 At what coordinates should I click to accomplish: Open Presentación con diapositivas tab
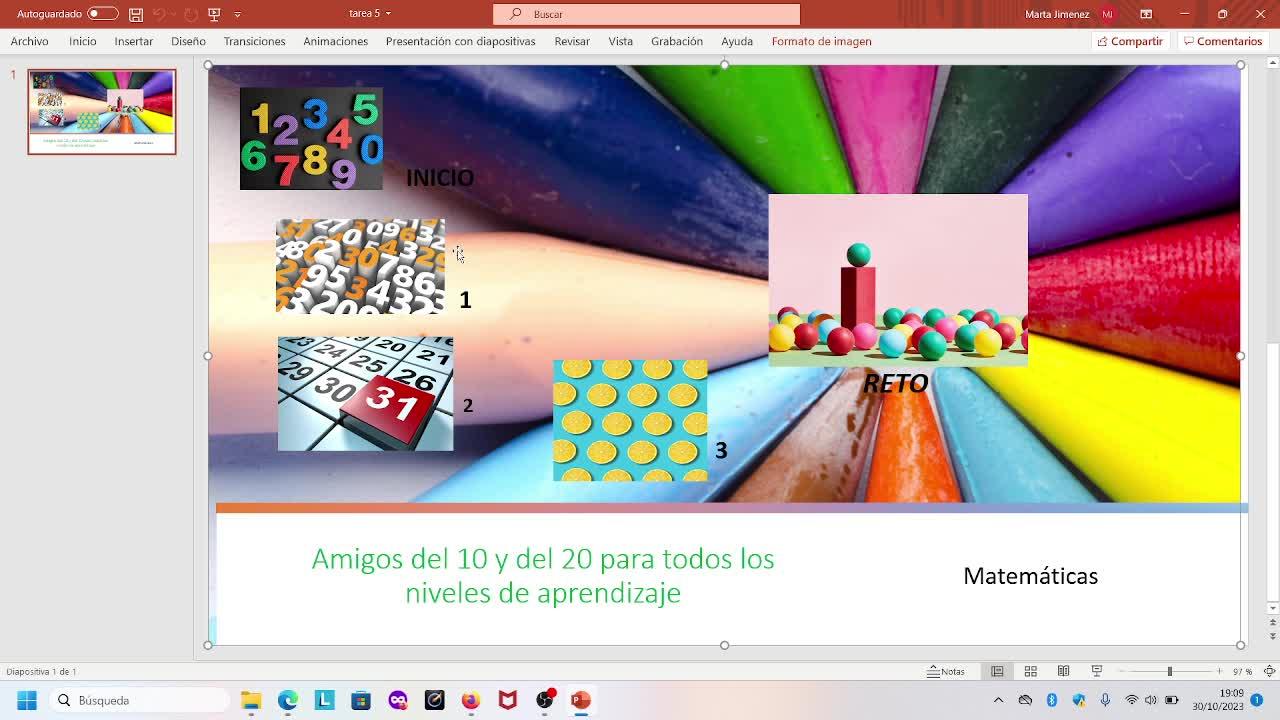pyautogui.click(x=460, y=41)
